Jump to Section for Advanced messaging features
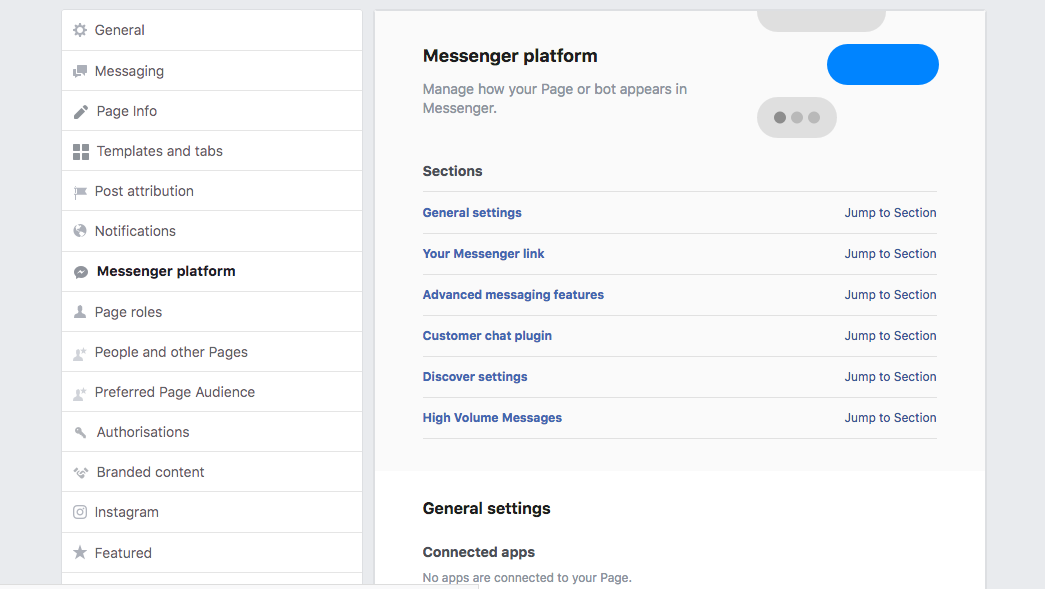 (x=890, y=294)
